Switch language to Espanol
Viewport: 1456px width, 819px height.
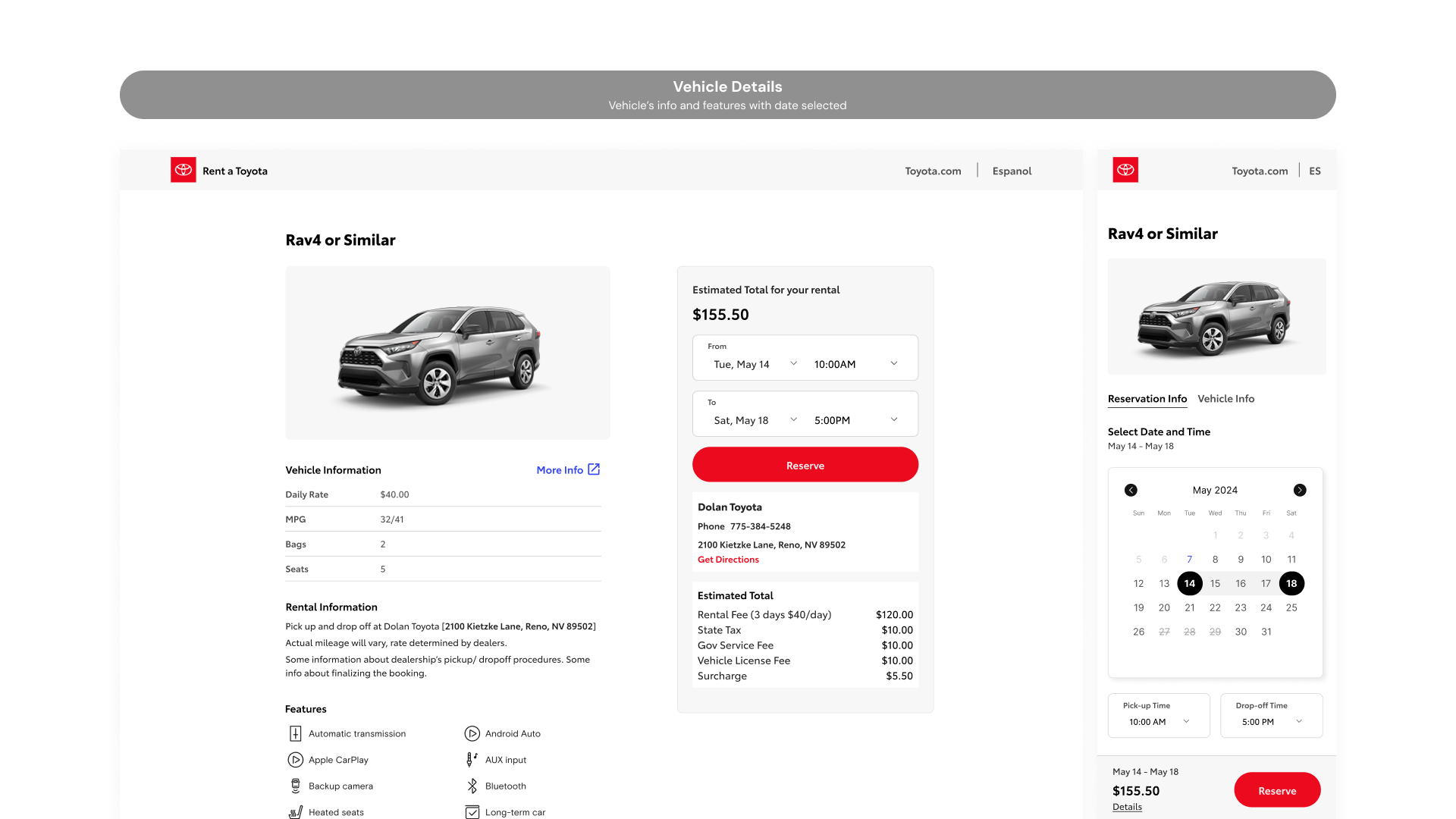click(x=1012, y=171)
